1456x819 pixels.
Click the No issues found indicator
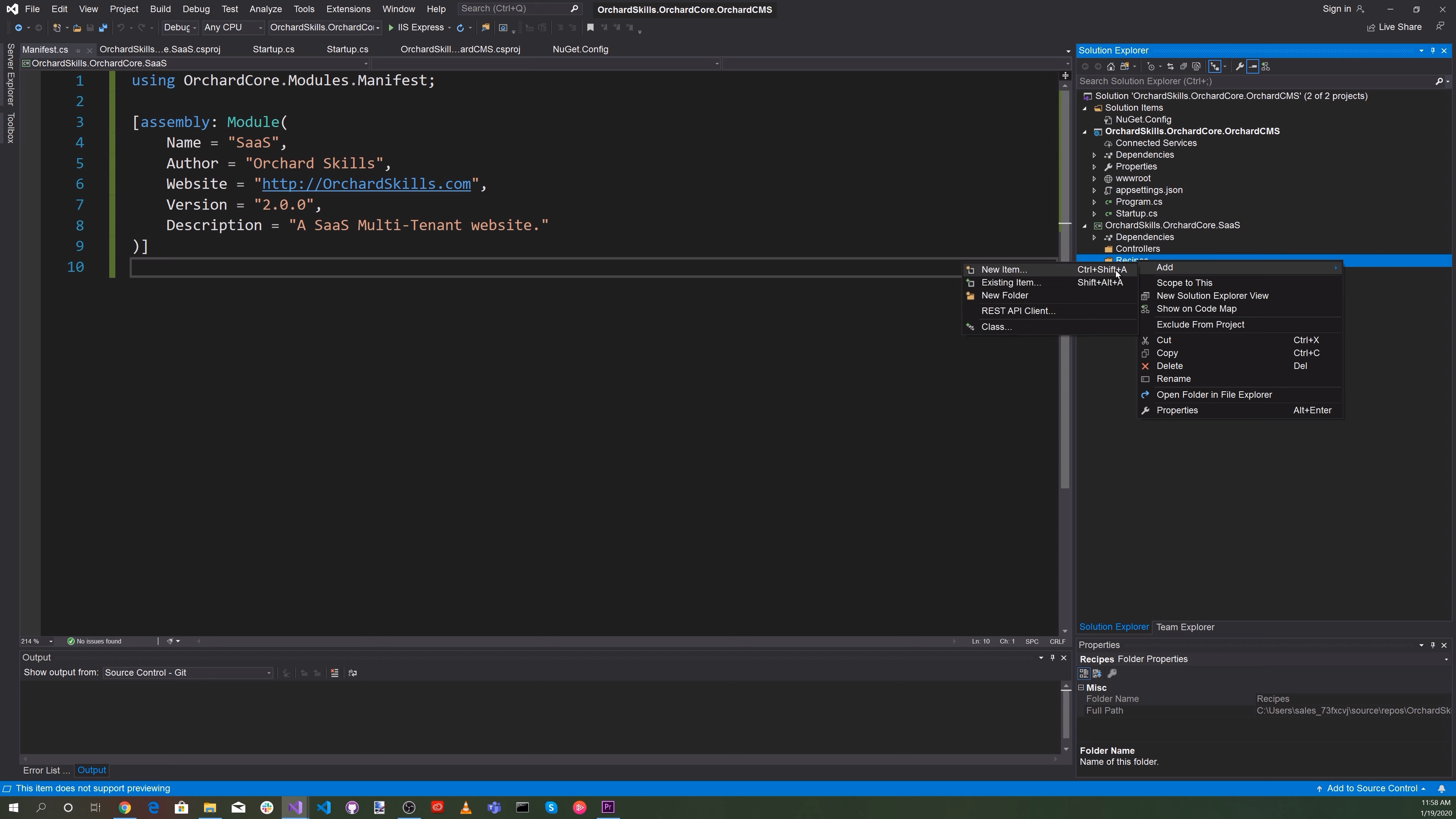[x=94, y=642]
